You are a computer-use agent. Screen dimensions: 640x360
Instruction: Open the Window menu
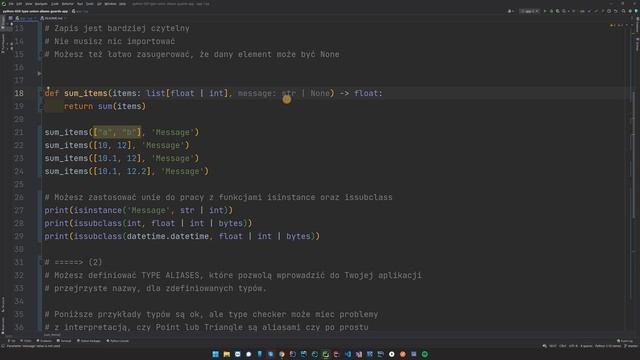111,4
